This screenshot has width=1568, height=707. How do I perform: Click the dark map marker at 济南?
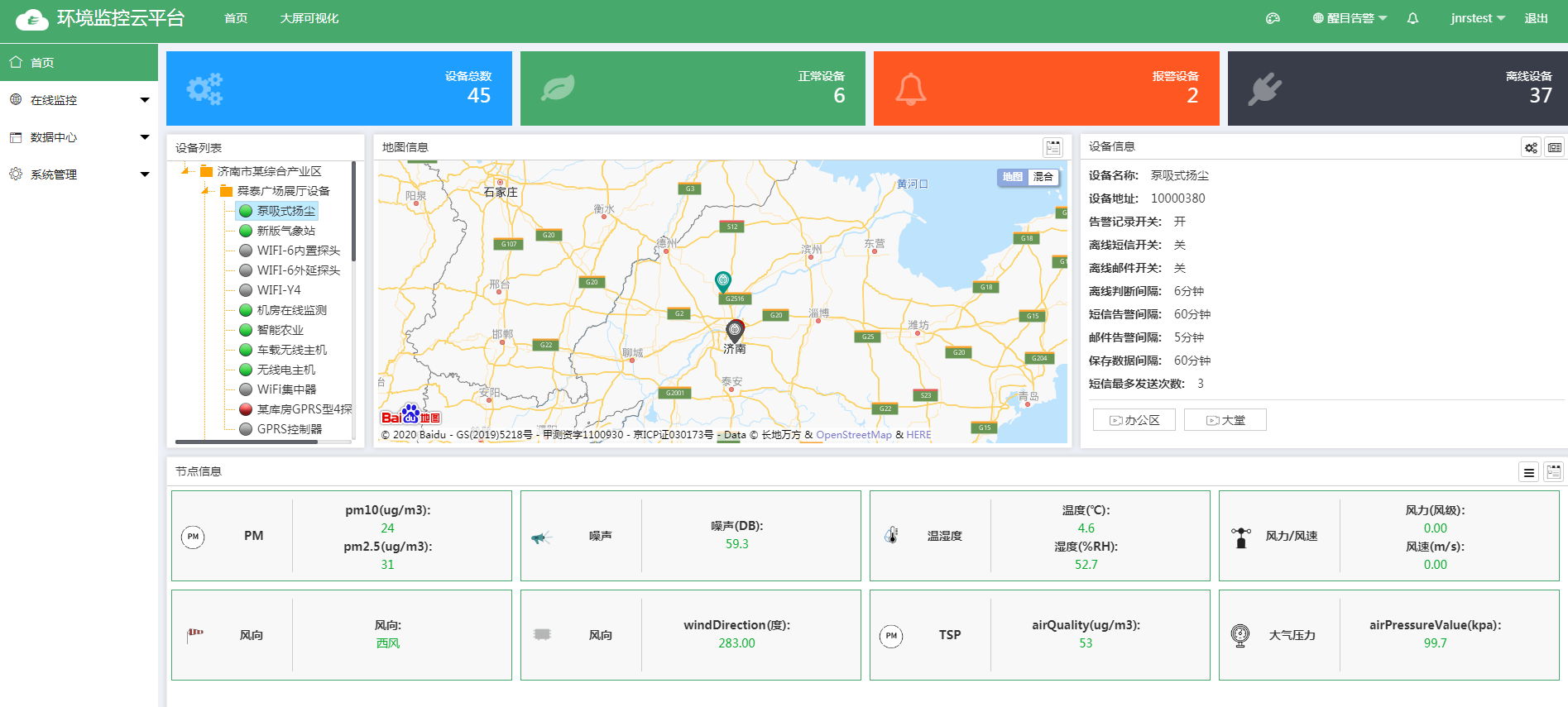pyautogui.click(x=735, y=332)
